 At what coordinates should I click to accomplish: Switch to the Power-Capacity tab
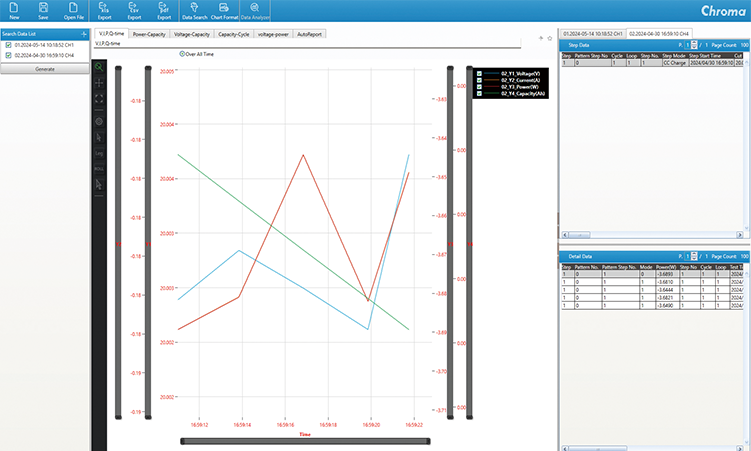click(x=149, y=34)
